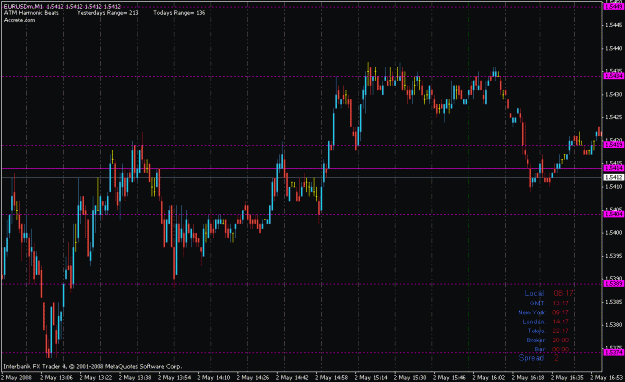Click the Tokyo time row
Viewport: 625px width, 382px height.
[x=548, y=331]
